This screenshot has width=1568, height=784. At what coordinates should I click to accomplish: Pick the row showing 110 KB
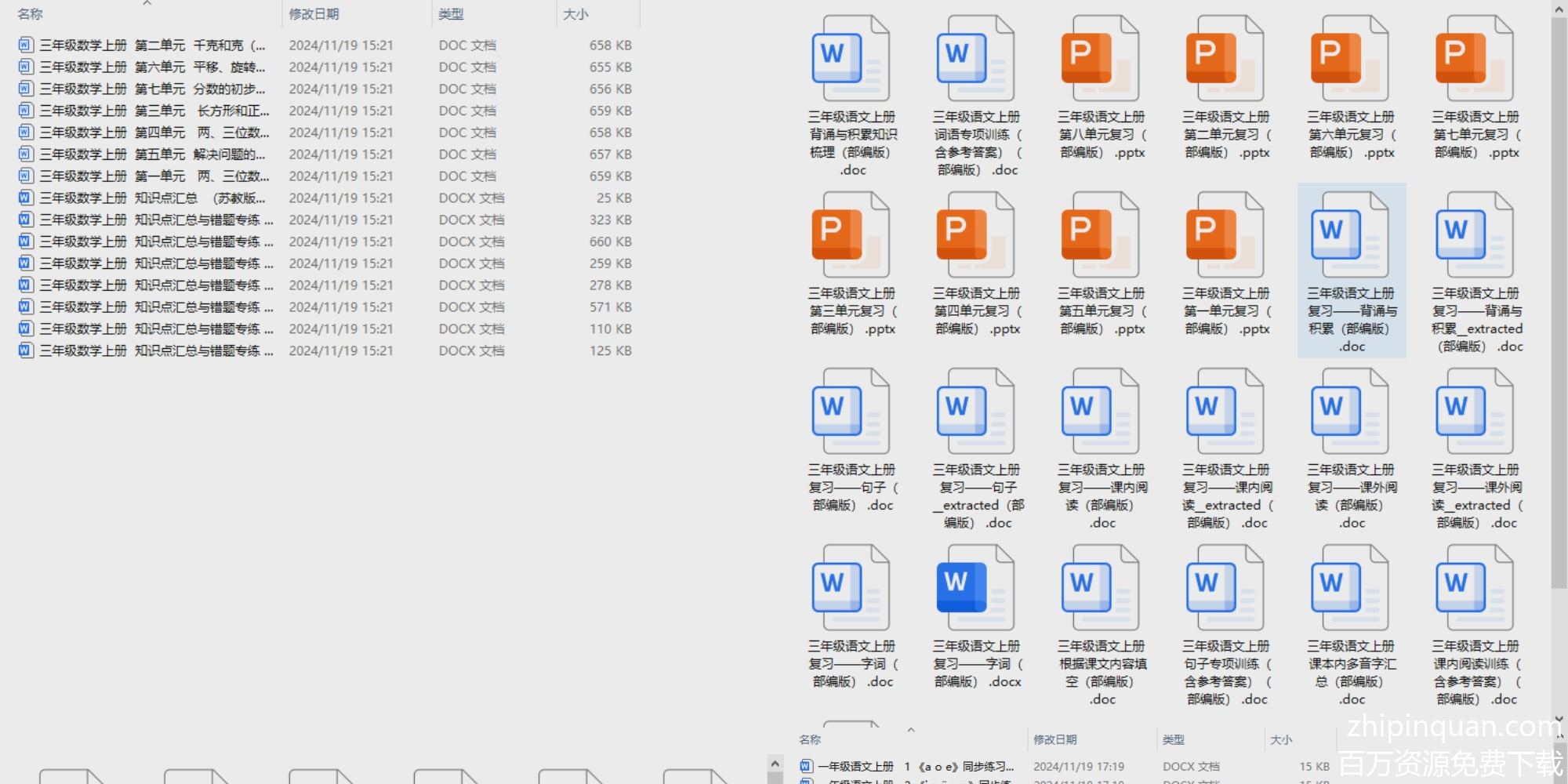(325, 329)
